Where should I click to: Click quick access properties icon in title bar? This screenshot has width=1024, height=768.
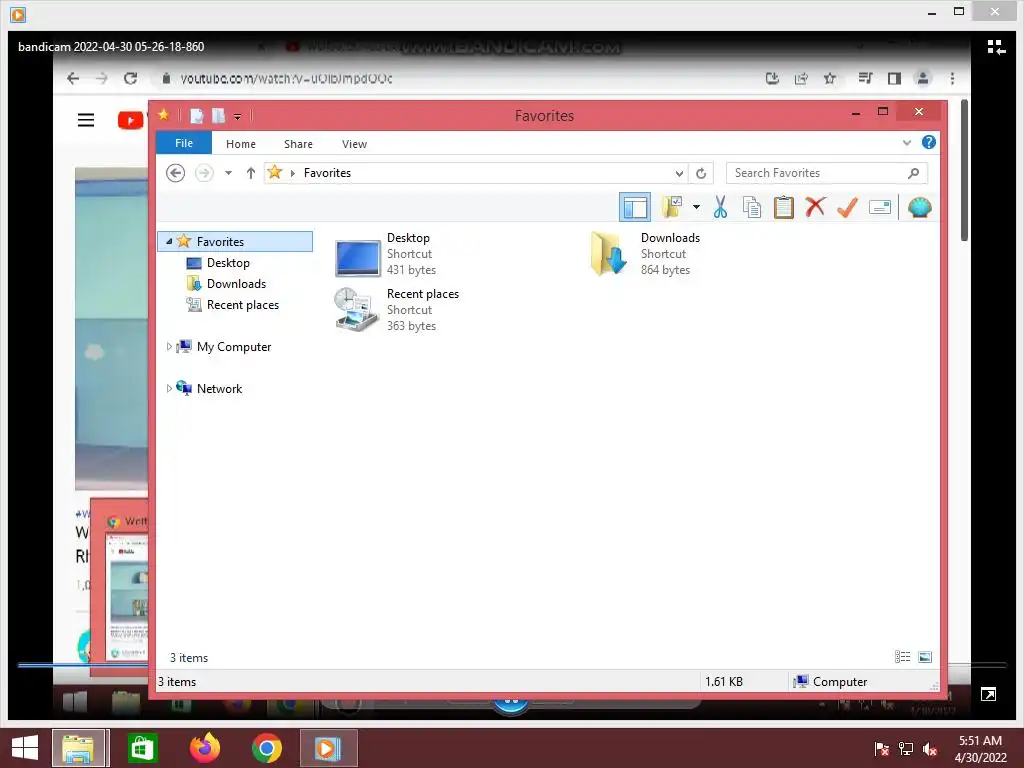coord(197,116)
